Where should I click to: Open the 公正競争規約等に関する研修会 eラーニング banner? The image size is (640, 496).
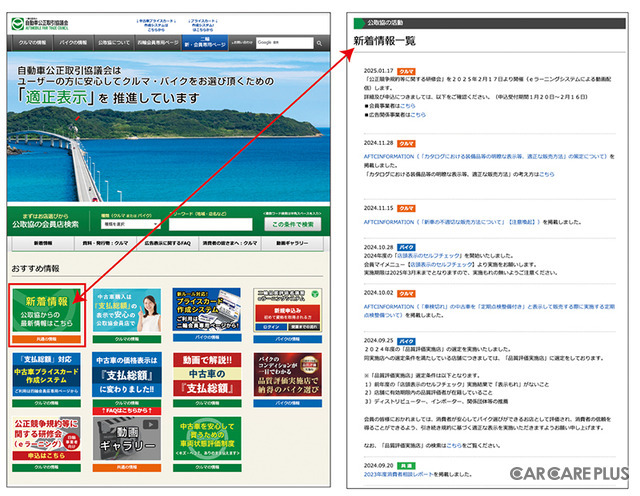(x=47, y=438)
